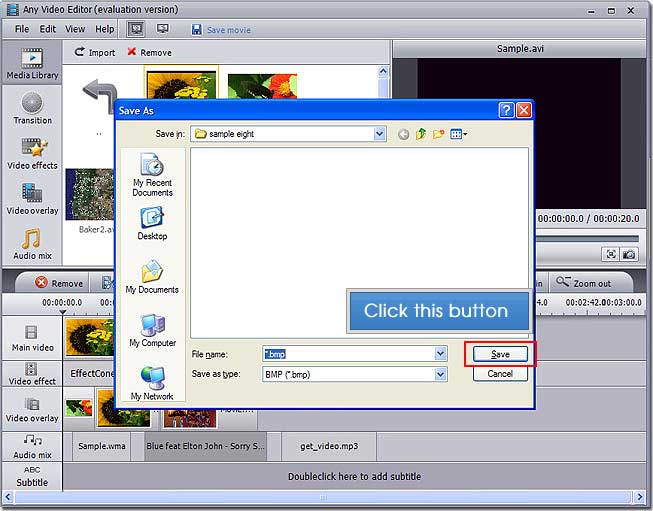Click Import in the media library
This screenshot has height=511, width=653.
[x=95, y=52]
